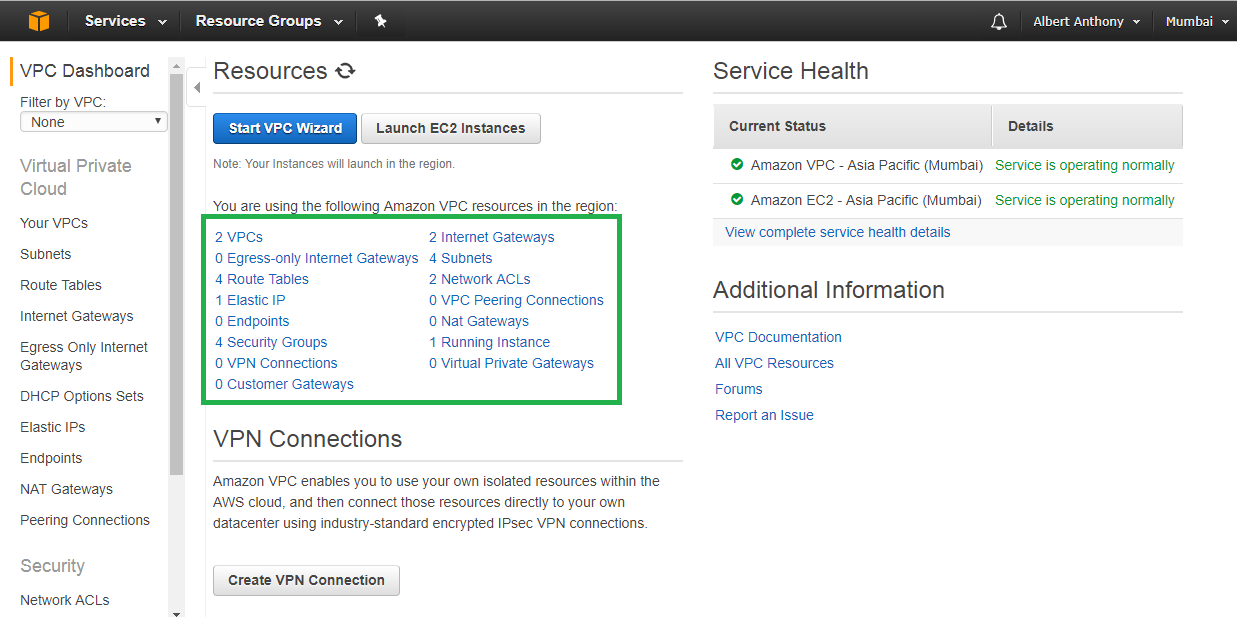Click Start VPC Wizard button

pyautogui.click(x=285, y=128)
